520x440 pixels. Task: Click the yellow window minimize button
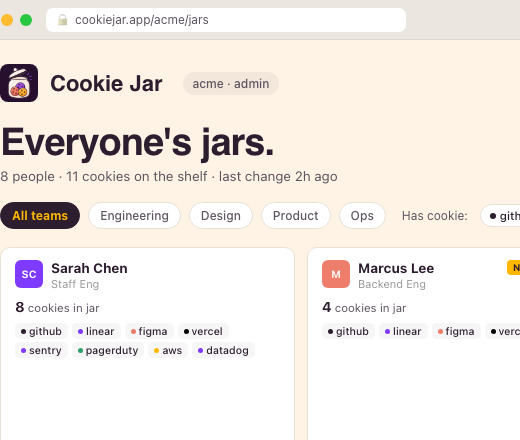coord(7,20)
